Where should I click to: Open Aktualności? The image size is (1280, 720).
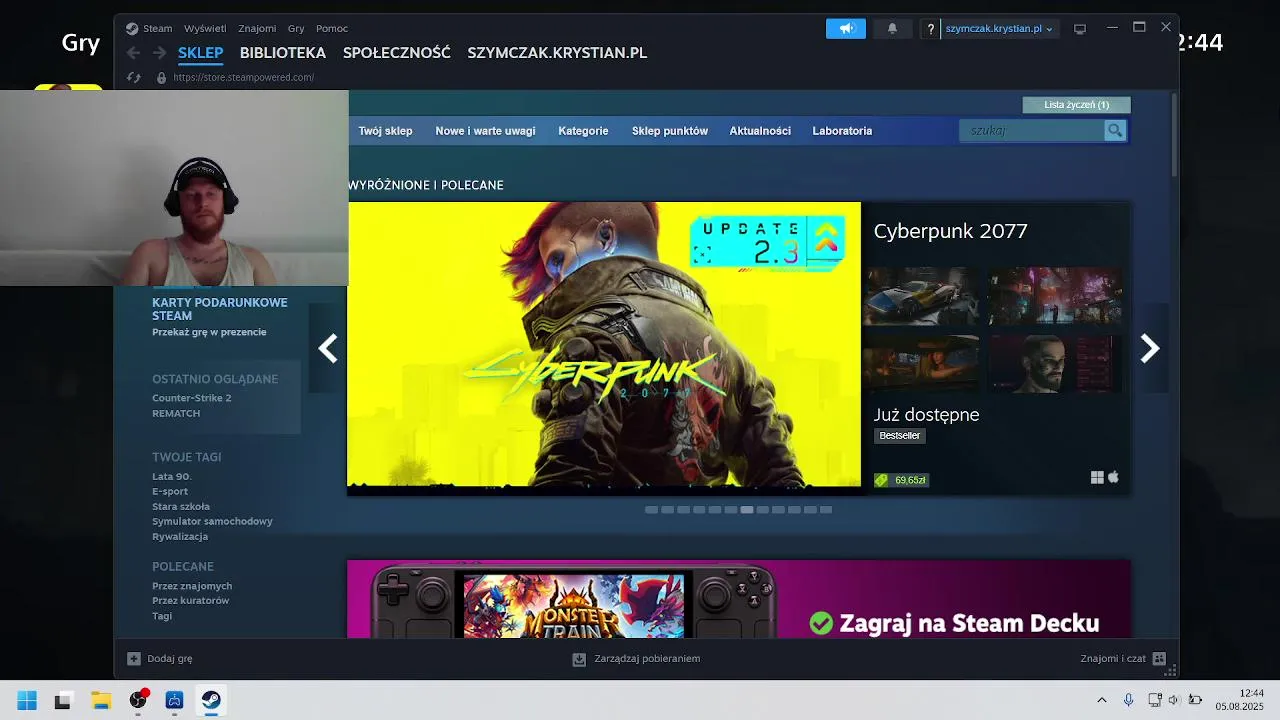[x=760, y=131]
